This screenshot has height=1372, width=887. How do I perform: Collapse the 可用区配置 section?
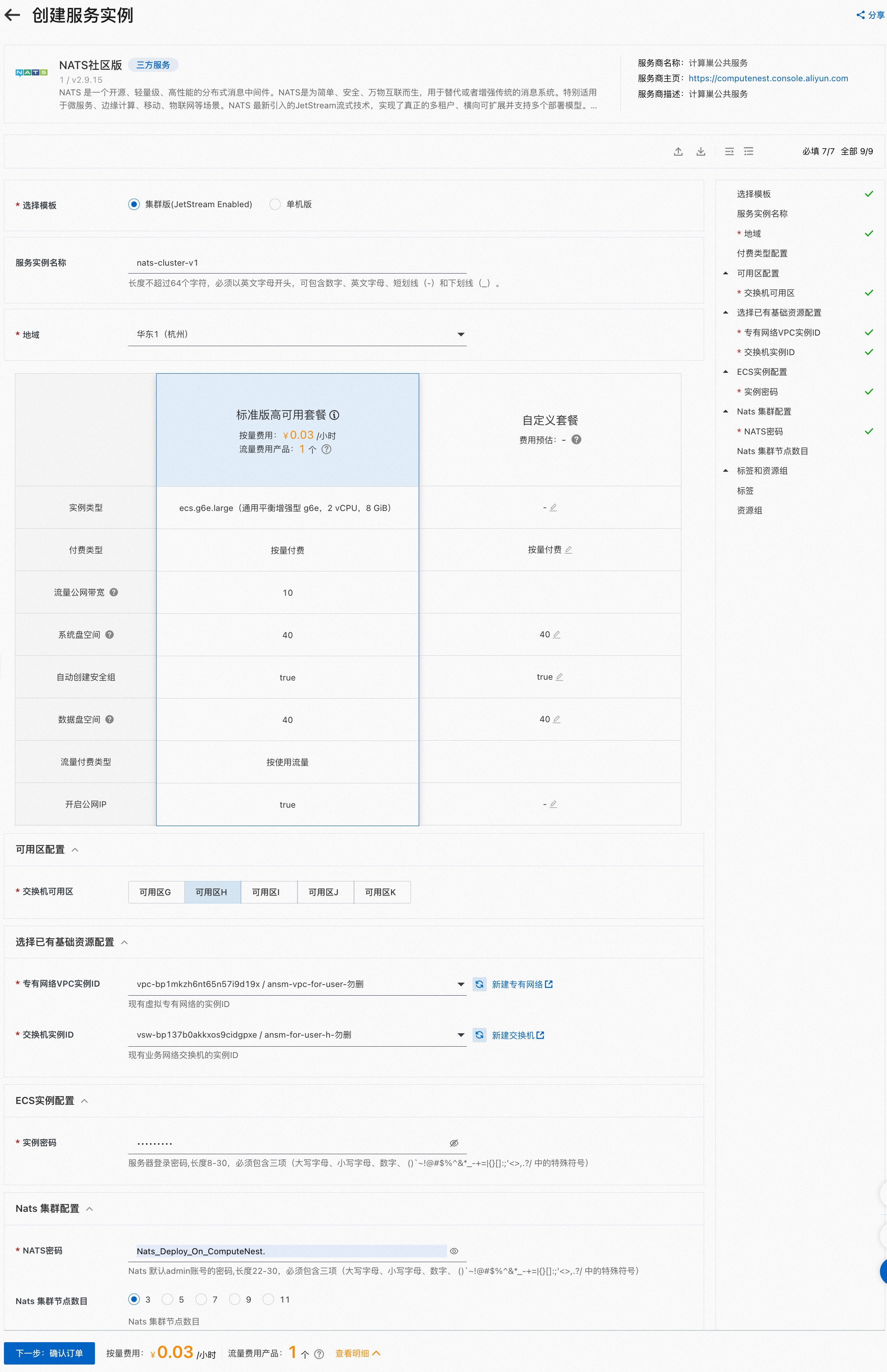pos(75,850)
